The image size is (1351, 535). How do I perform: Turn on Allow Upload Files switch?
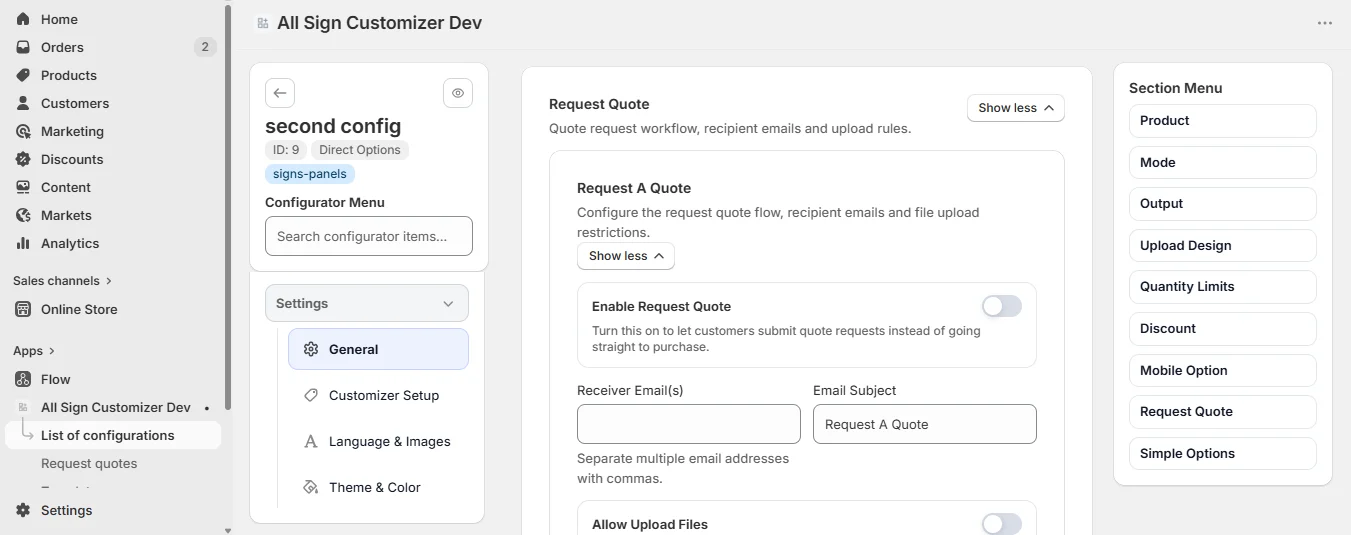[1002, 524]
